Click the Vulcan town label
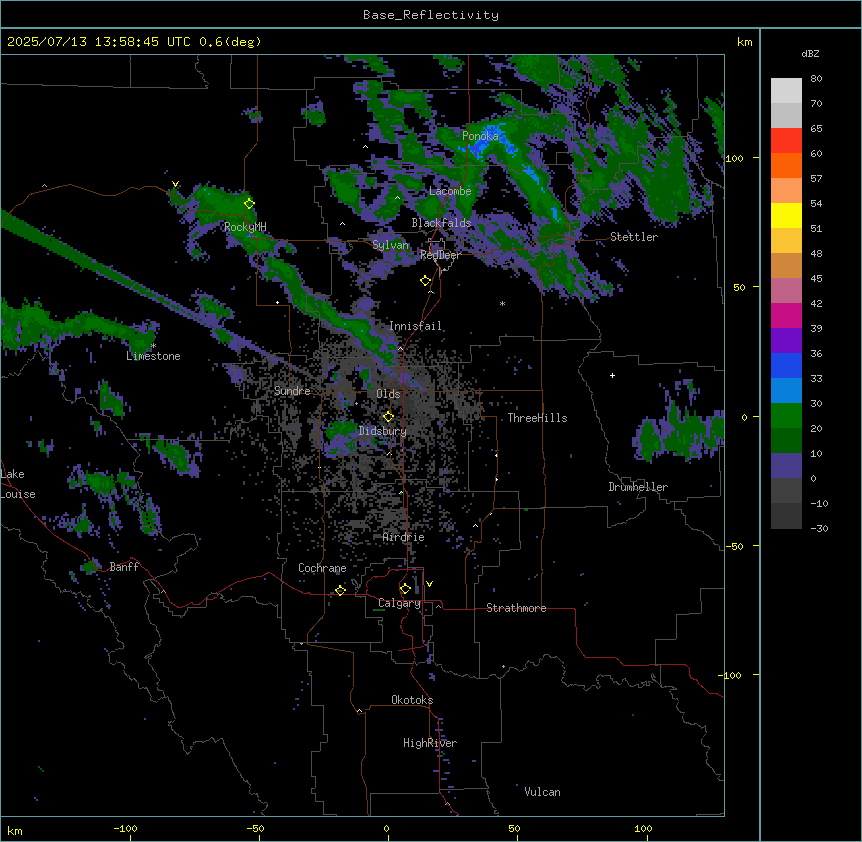This screenshot has height=842, width=862. (543, 792)
